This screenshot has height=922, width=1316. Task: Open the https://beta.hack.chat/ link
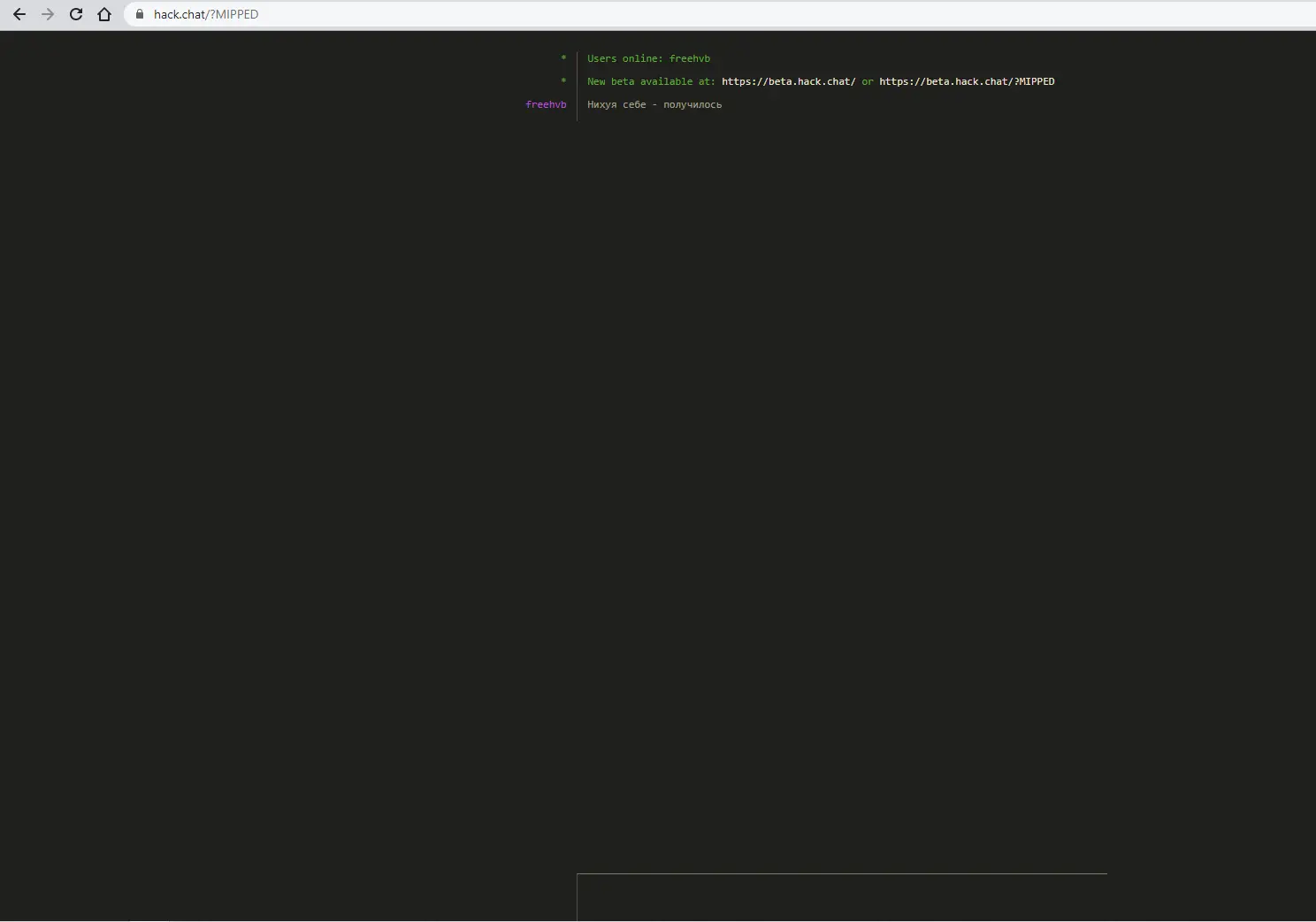click(x=788, y=81)
